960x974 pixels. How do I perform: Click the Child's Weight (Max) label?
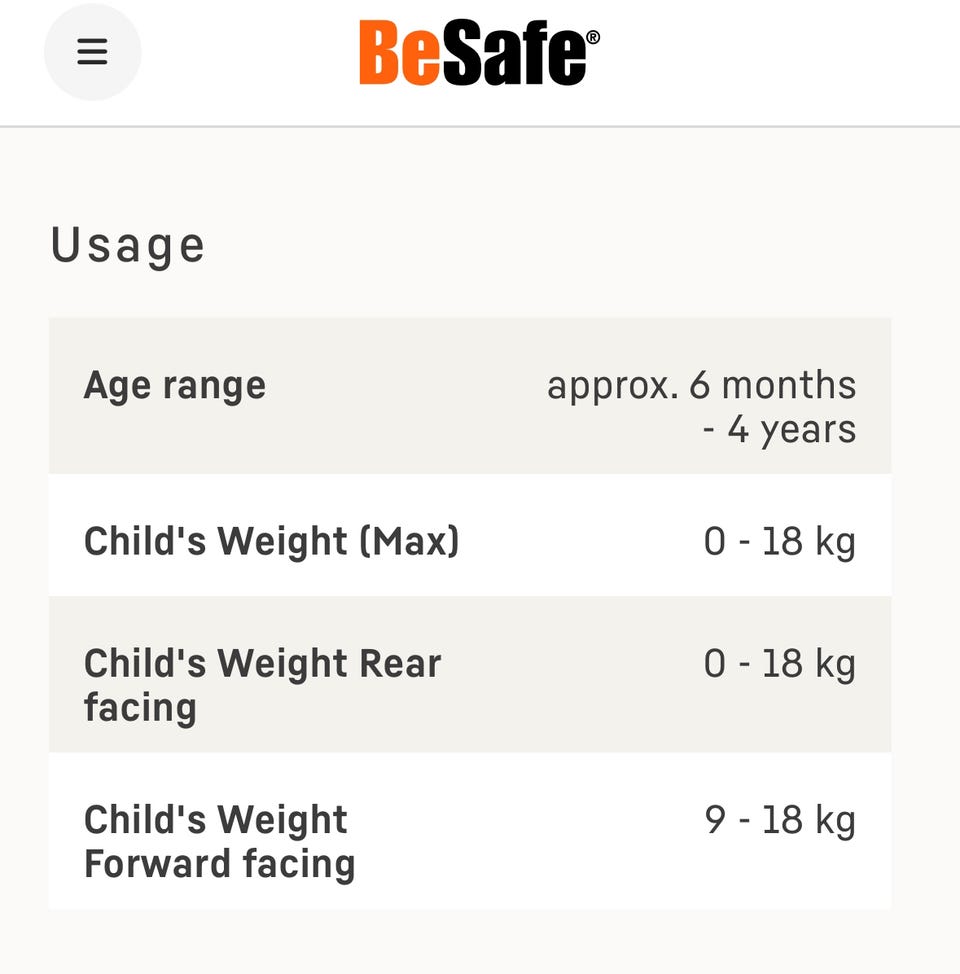pyautogui.click(x=271, y=541)
